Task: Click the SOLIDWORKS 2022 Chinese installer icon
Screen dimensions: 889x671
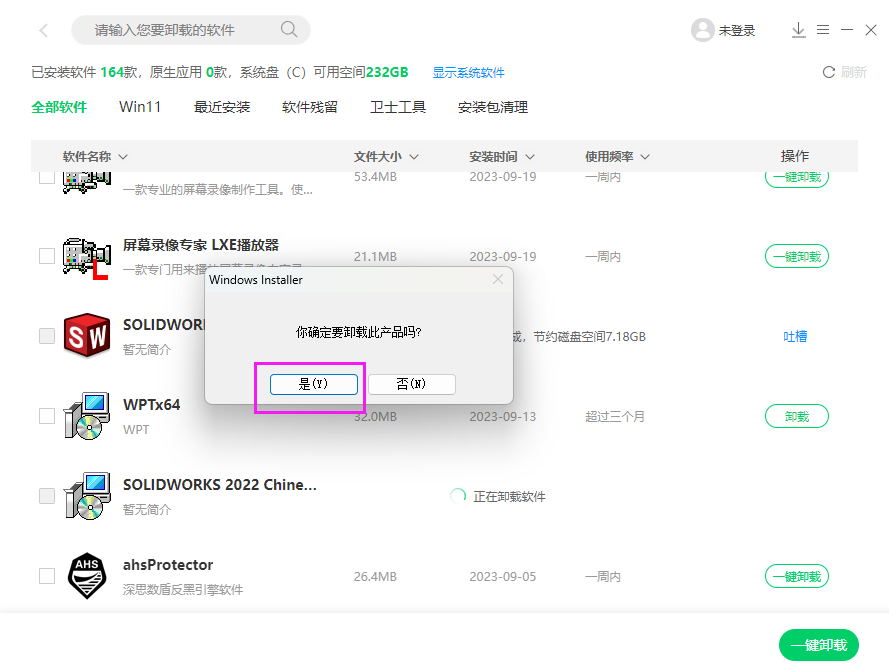Action: click(x=87, y=496)
